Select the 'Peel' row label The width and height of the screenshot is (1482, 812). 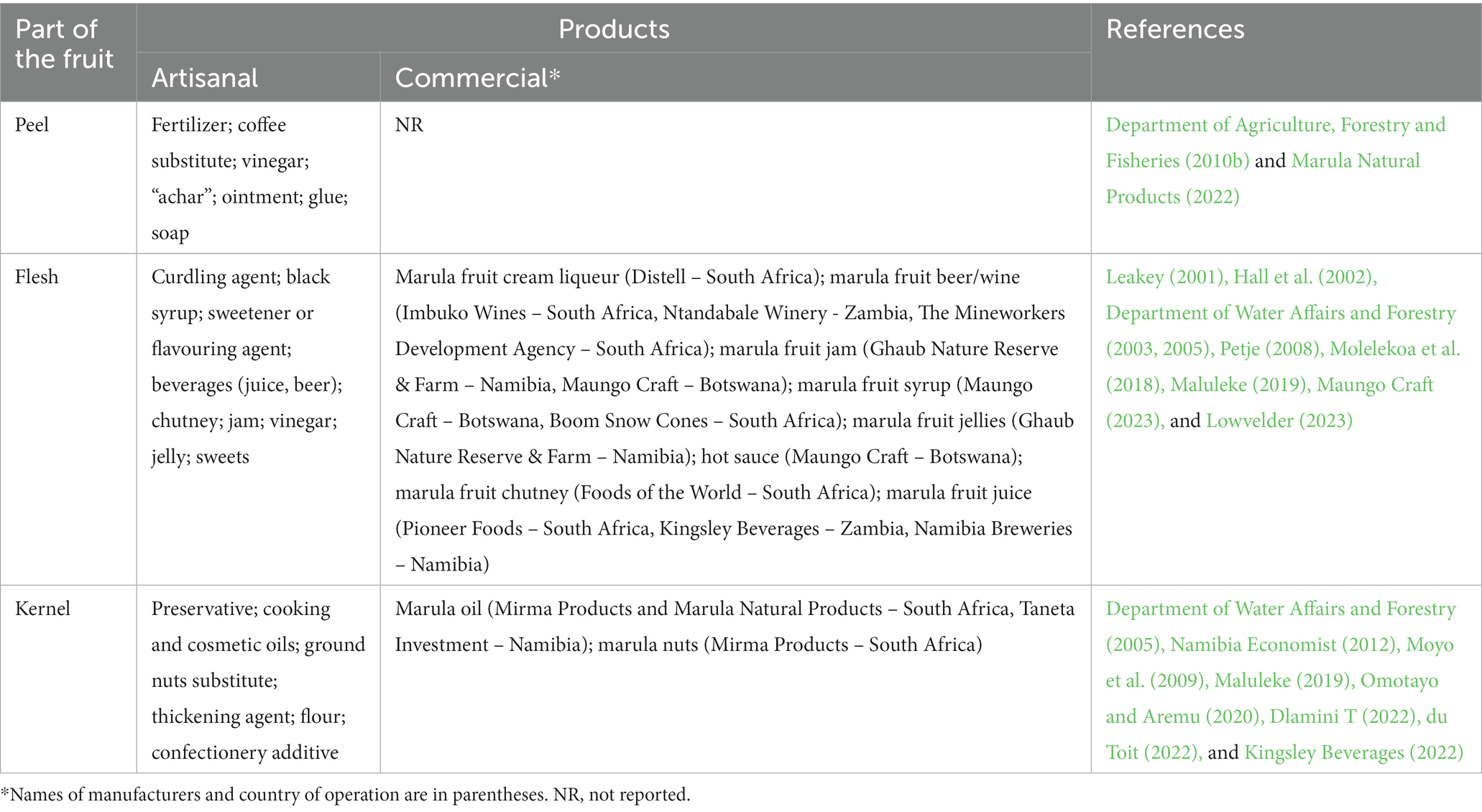(x=32, y=125)
